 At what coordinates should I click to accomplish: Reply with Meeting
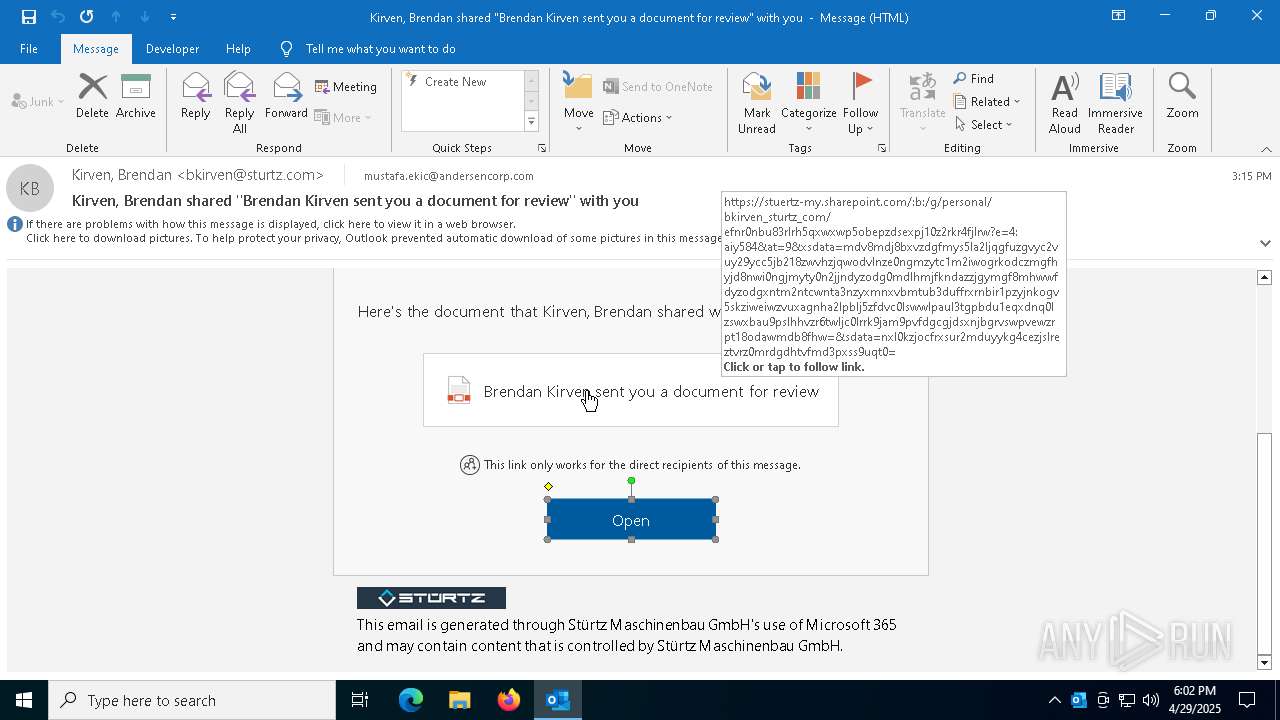[346, 87]
